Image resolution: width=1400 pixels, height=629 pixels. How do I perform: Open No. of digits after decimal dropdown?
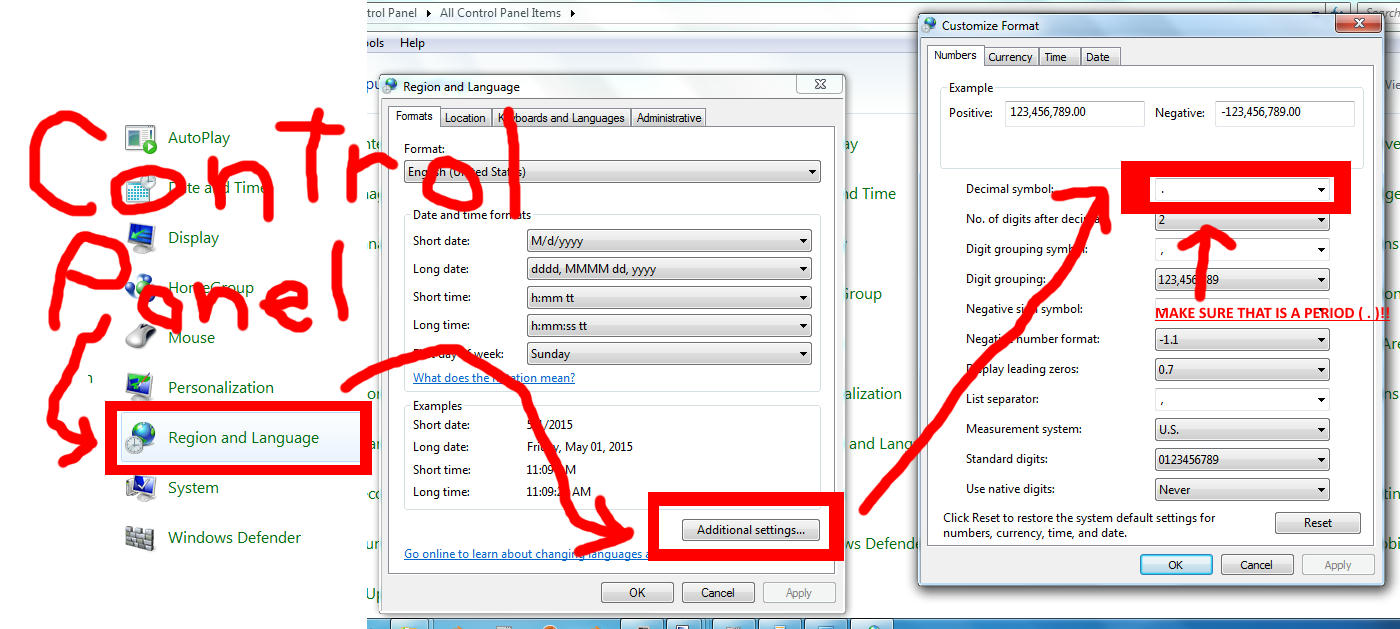click(1242, 219)
